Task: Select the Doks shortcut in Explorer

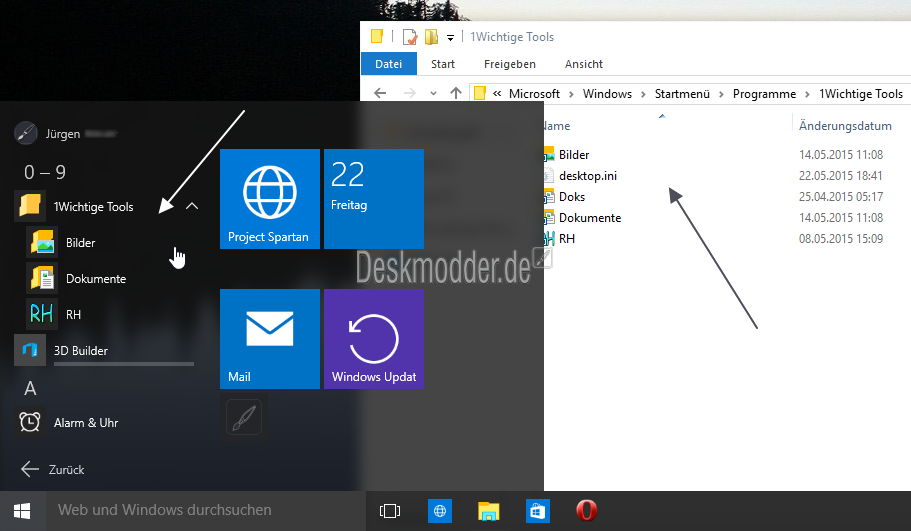Action: [571, 196]
